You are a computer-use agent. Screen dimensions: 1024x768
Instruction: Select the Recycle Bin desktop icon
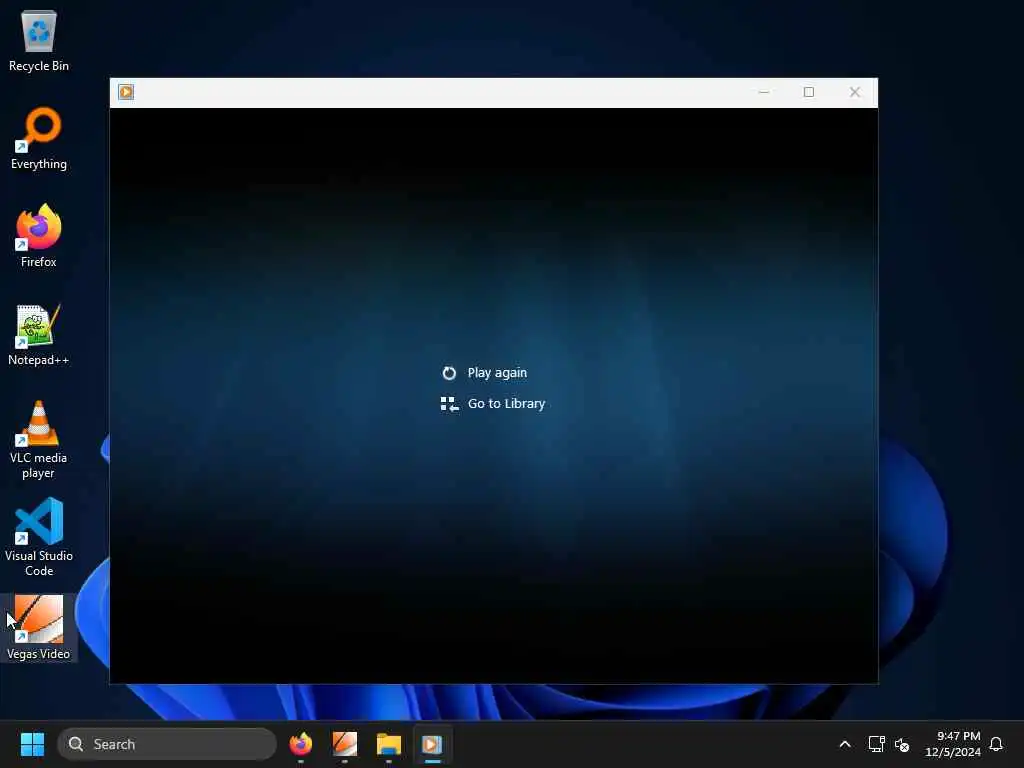click(39, 40)
